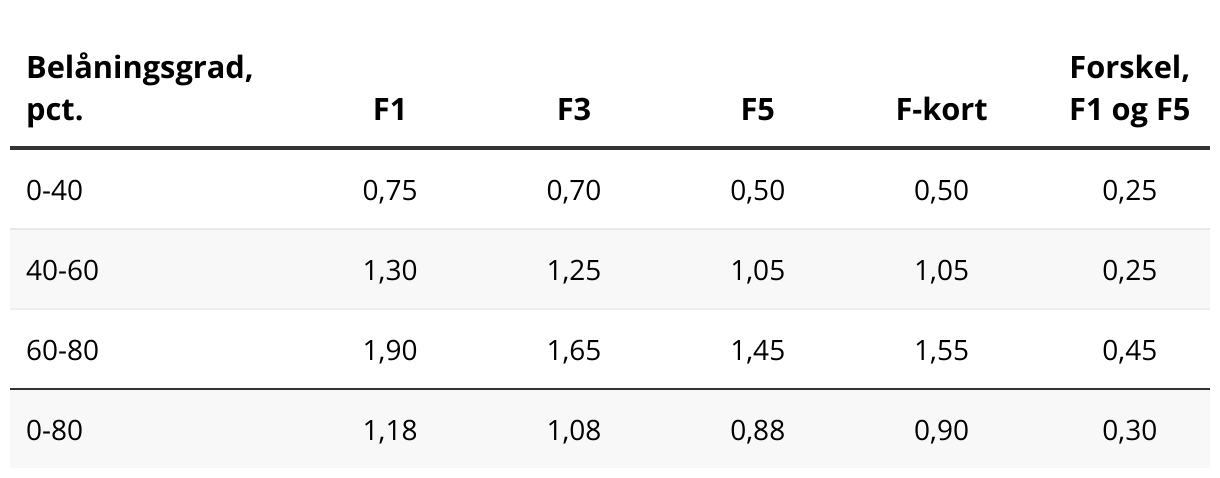This screenshot has width=1220, height=478.
Task: Click the 0-40 row label
Action: [x=54, y=190]
